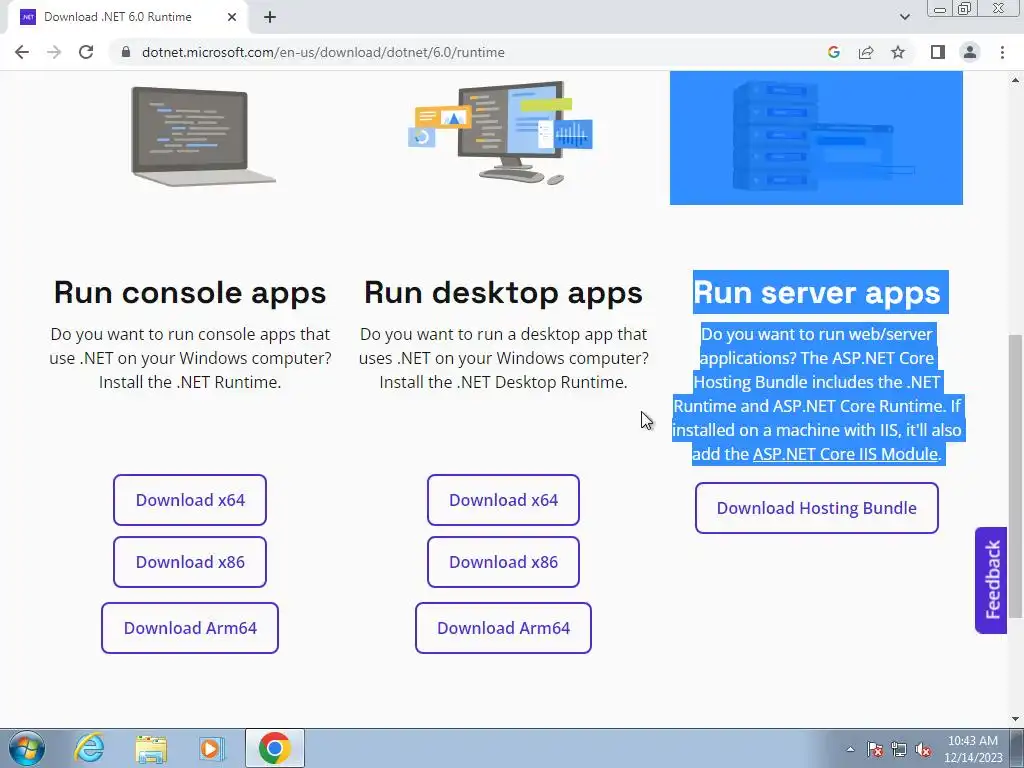Viewport: 1024px width, 768px height.
Task: Click the desktop monitor apps illustration
Action: tap(501, 133)
